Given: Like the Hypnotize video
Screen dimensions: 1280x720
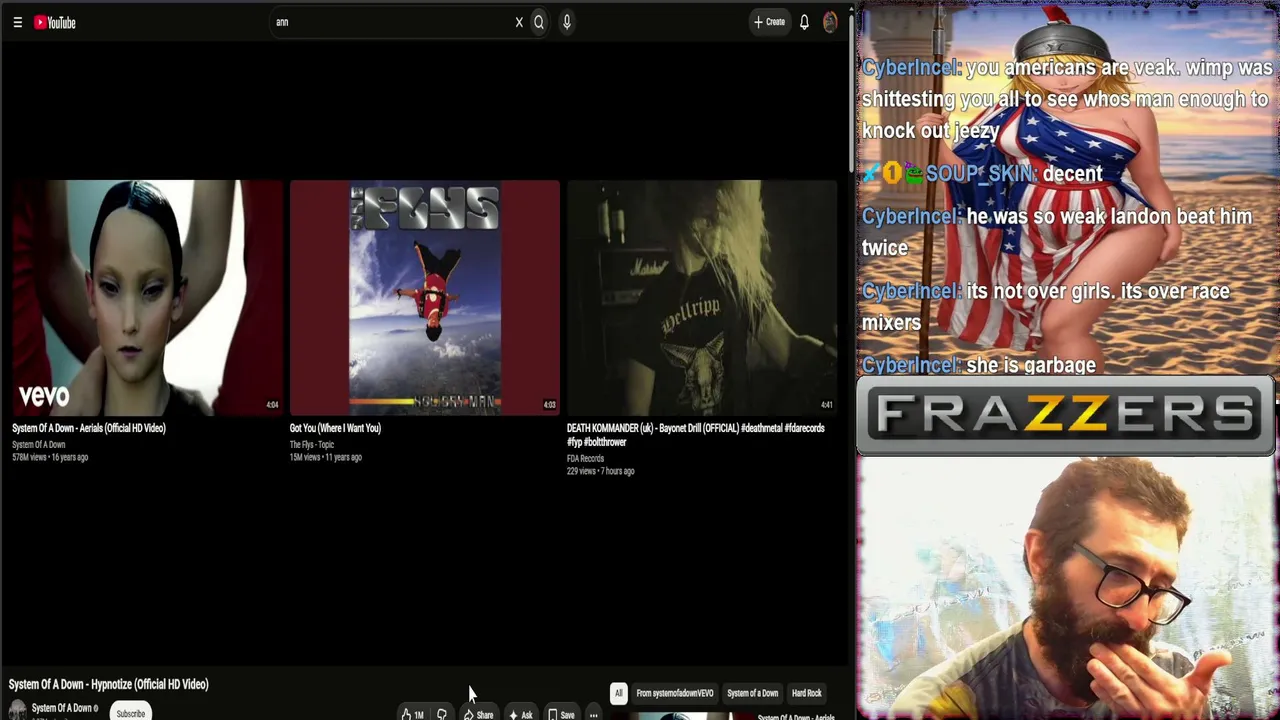Looking at the screenshot, I should [412, 714].
